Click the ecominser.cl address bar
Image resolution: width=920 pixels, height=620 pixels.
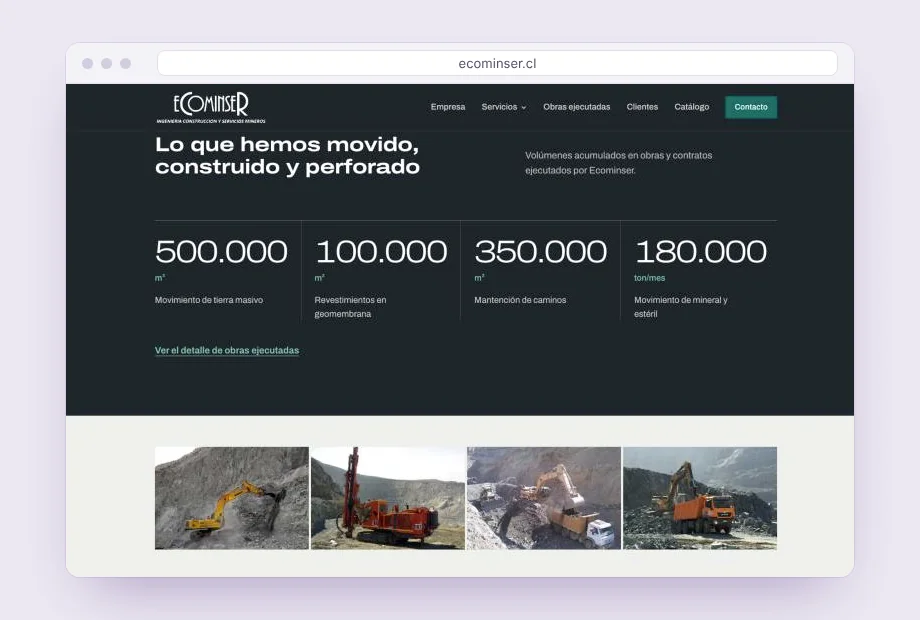click(x=497, y=63)
